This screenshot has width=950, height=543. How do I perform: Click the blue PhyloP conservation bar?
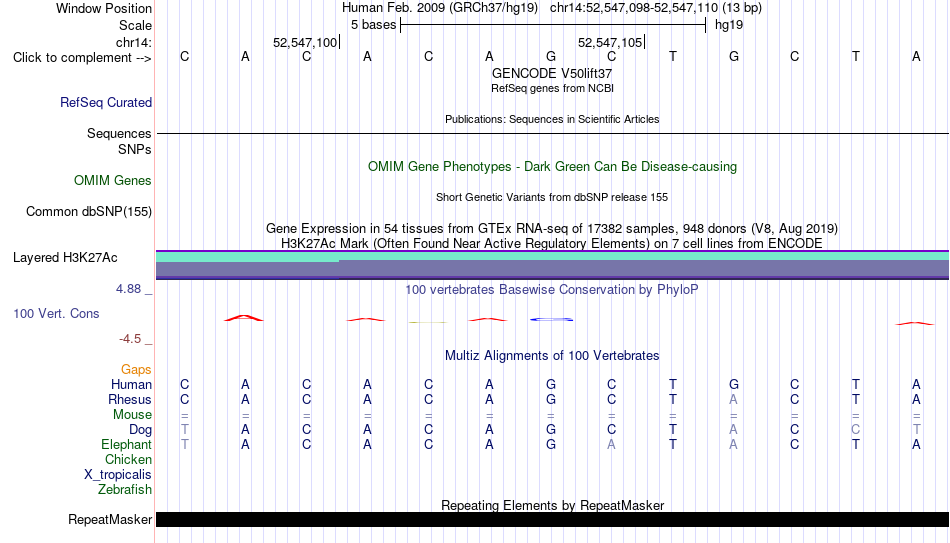point(551,319)
